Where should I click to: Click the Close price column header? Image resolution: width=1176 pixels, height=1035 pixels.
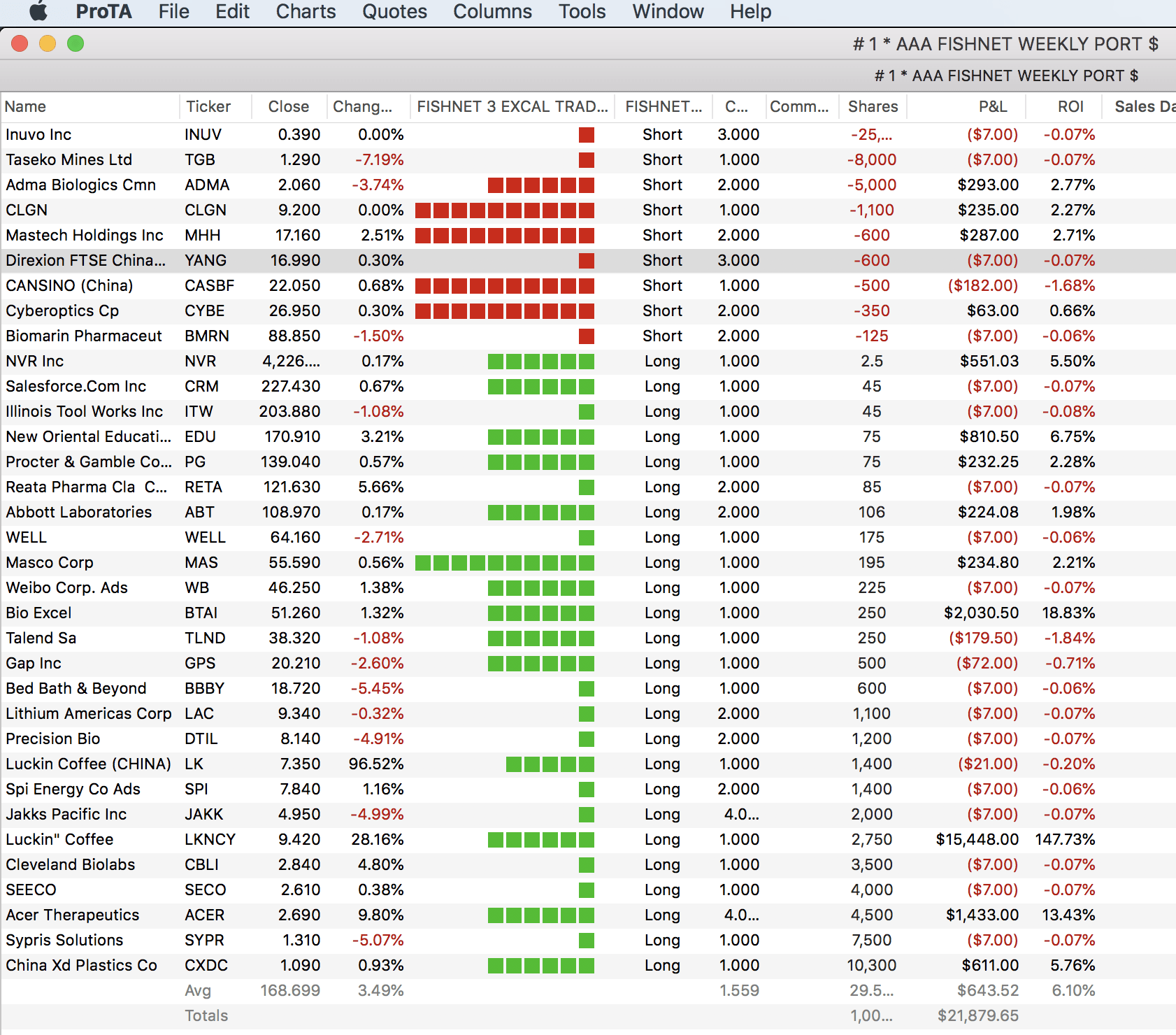pos(288,106)
